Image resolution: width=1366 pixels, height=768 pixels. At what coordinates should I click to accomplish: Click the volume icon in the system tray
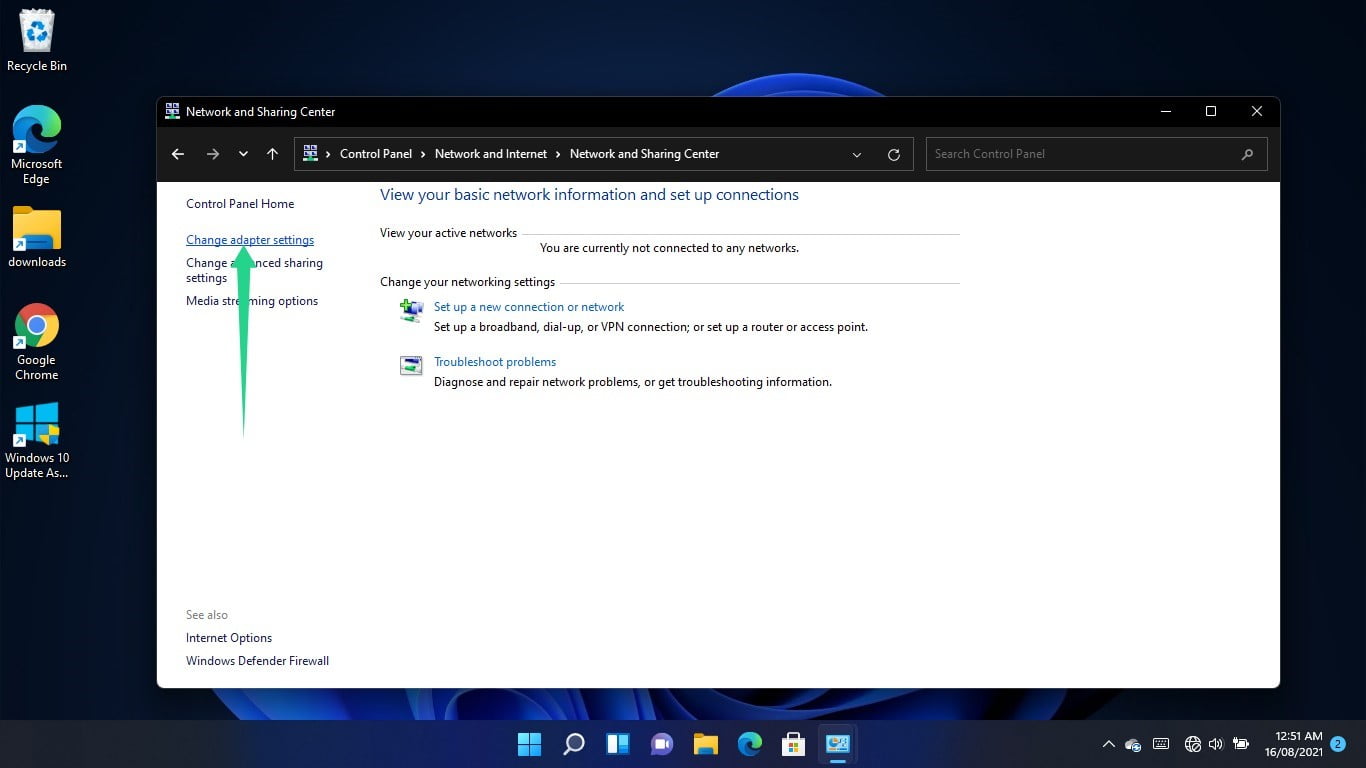pyautogui.click(x=1216, y=744)
